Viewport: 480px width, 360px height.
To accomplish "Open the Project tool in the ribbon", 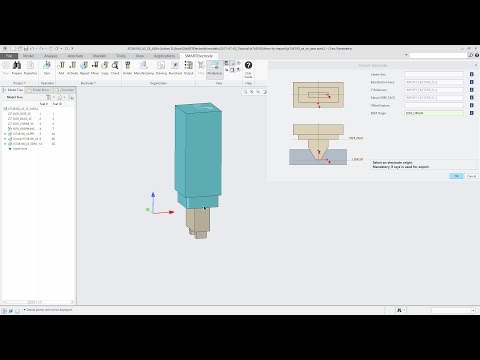I will coord(17,68).
